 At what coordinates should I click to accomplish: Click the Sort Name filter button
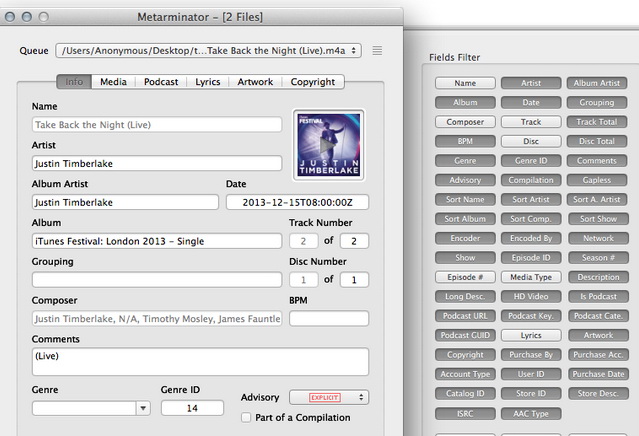[x=465, y=200]
